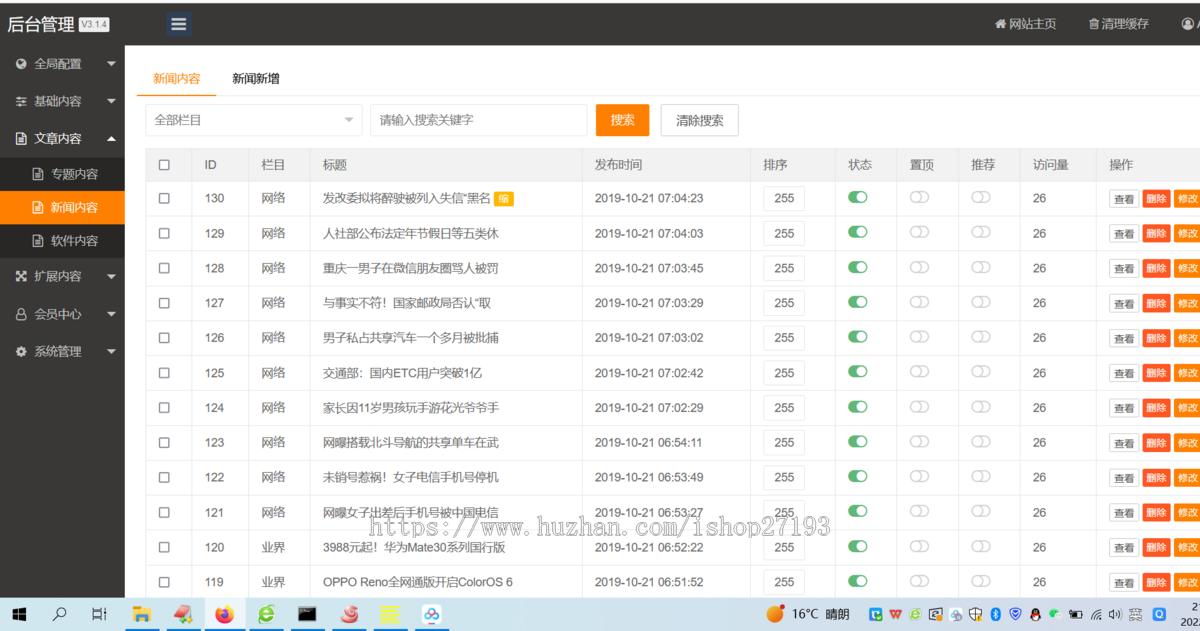The width and height of the screenshot is (1200, 631).
Task: Click the orange 搜索 button
Action: 623,120
